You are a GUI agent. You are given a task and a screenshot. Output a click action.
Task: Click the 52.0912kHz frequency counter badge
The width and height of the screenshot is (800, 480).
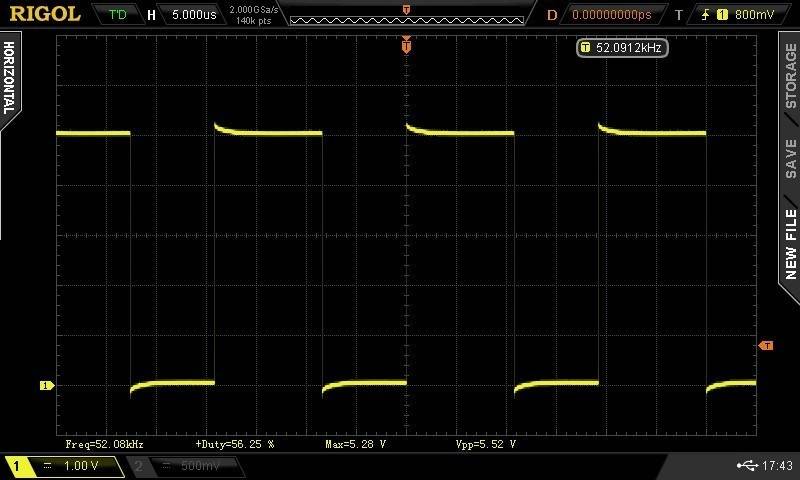point(623,47)
